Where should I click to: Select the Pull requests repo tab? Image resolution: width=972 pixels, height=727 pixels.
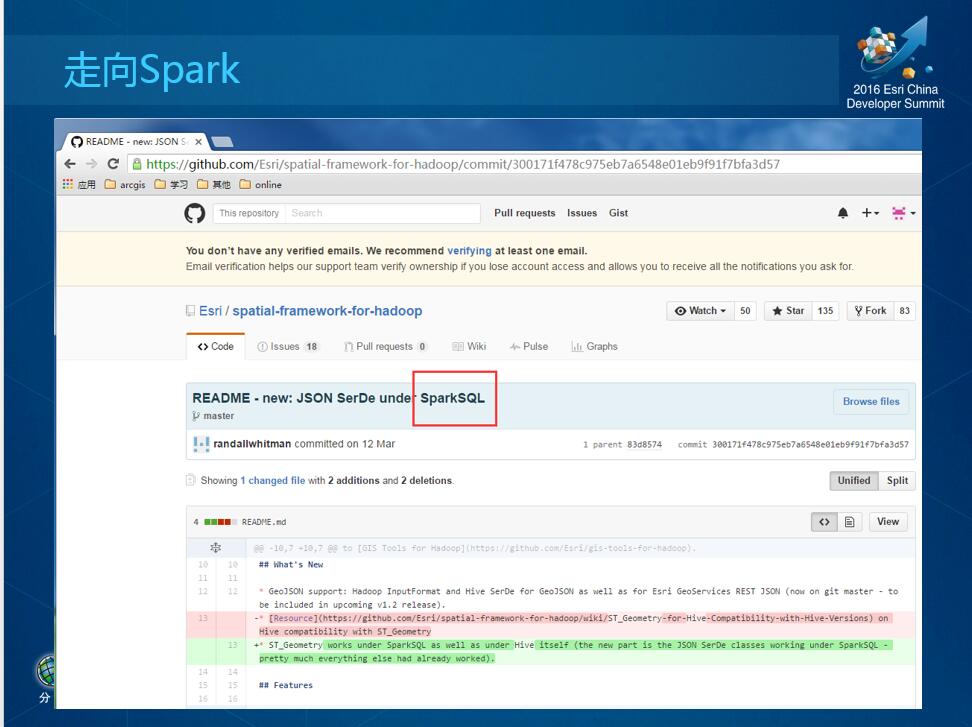386,346
